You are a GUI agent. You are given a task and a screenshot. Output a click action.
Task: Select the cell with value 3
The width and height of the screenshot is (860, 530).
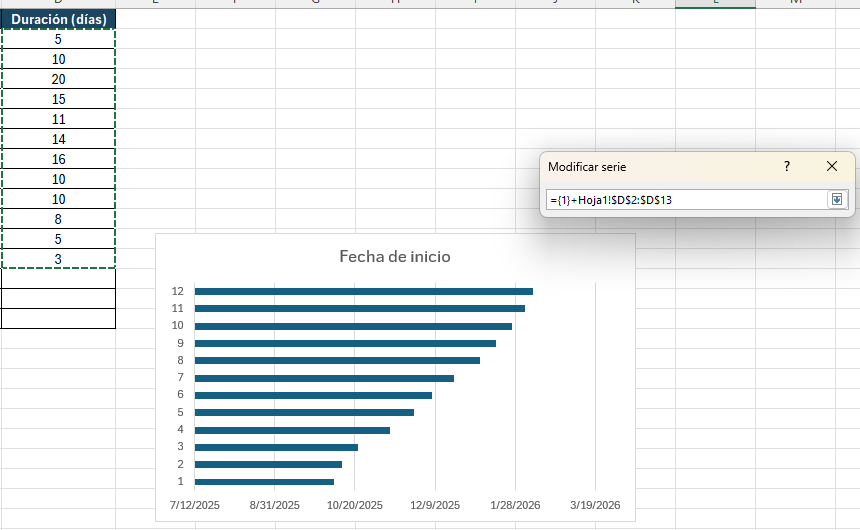58,259
